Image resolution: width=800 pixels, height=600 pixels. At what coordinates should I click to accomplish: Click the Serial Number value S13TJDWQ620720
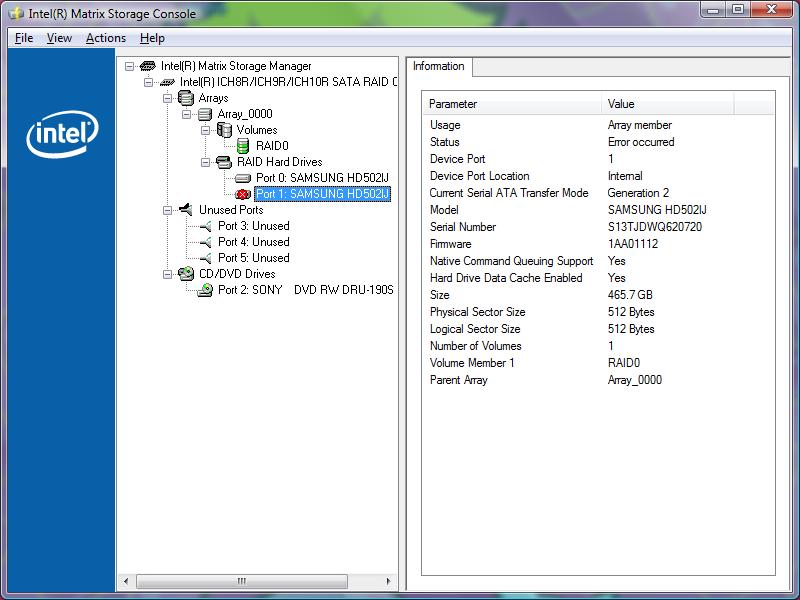click(x=655, y=227)
